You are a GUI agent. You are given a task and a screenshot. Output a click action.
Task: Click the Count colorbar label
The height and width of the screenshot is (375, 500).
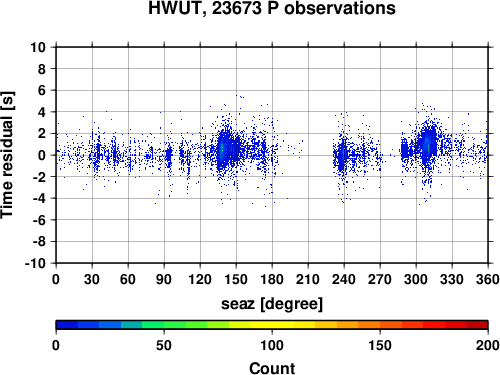click(x=272, y=368)
